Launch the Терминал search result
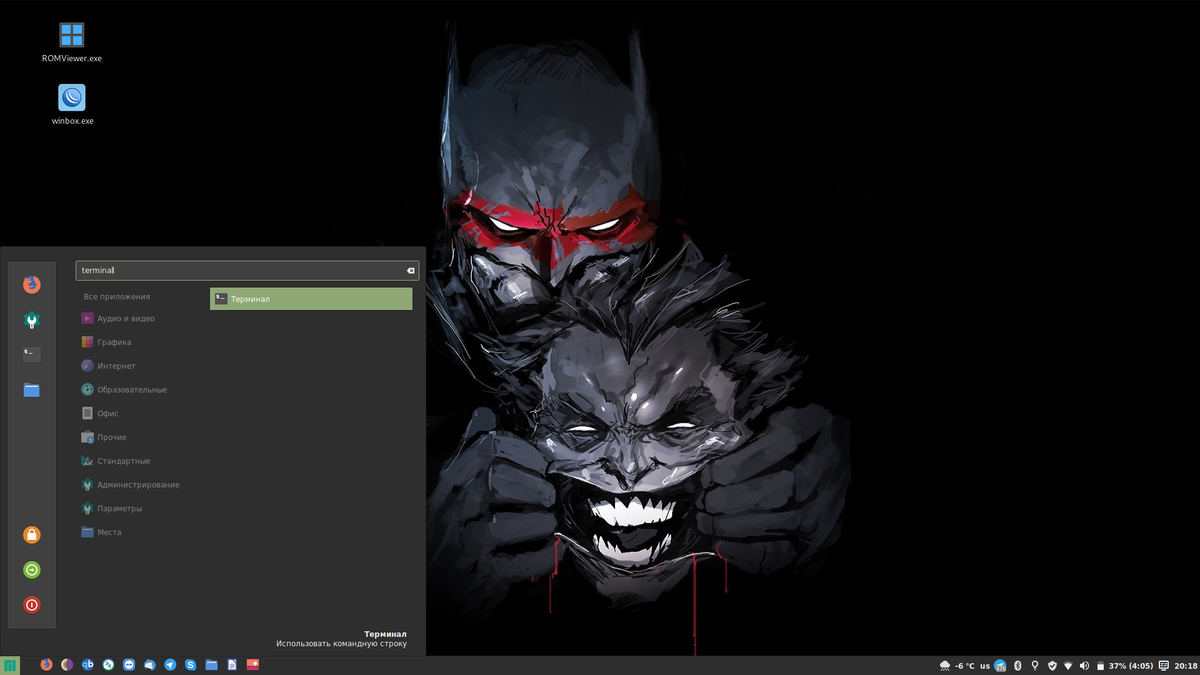 click(x=311, y=299)
